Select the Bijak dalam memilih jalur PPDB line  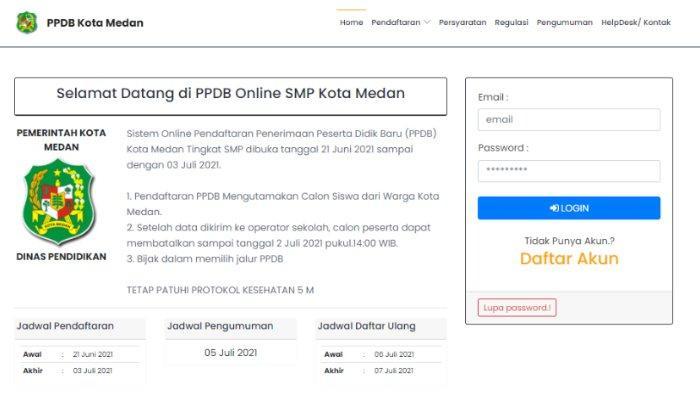click(x=205, y=259)
